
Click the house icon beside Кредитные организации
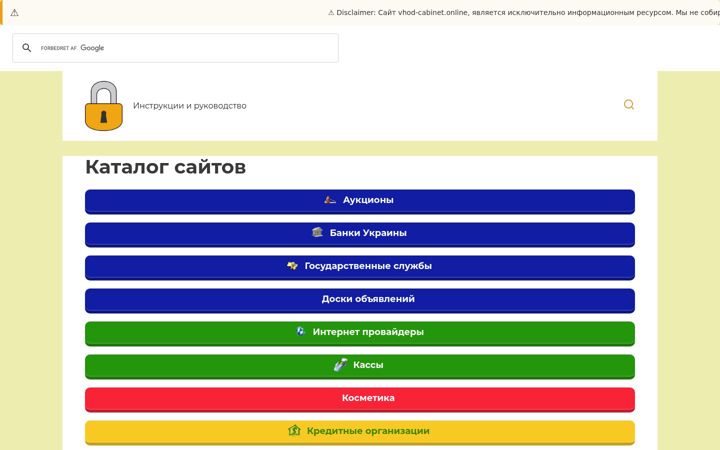click(294, 430)
